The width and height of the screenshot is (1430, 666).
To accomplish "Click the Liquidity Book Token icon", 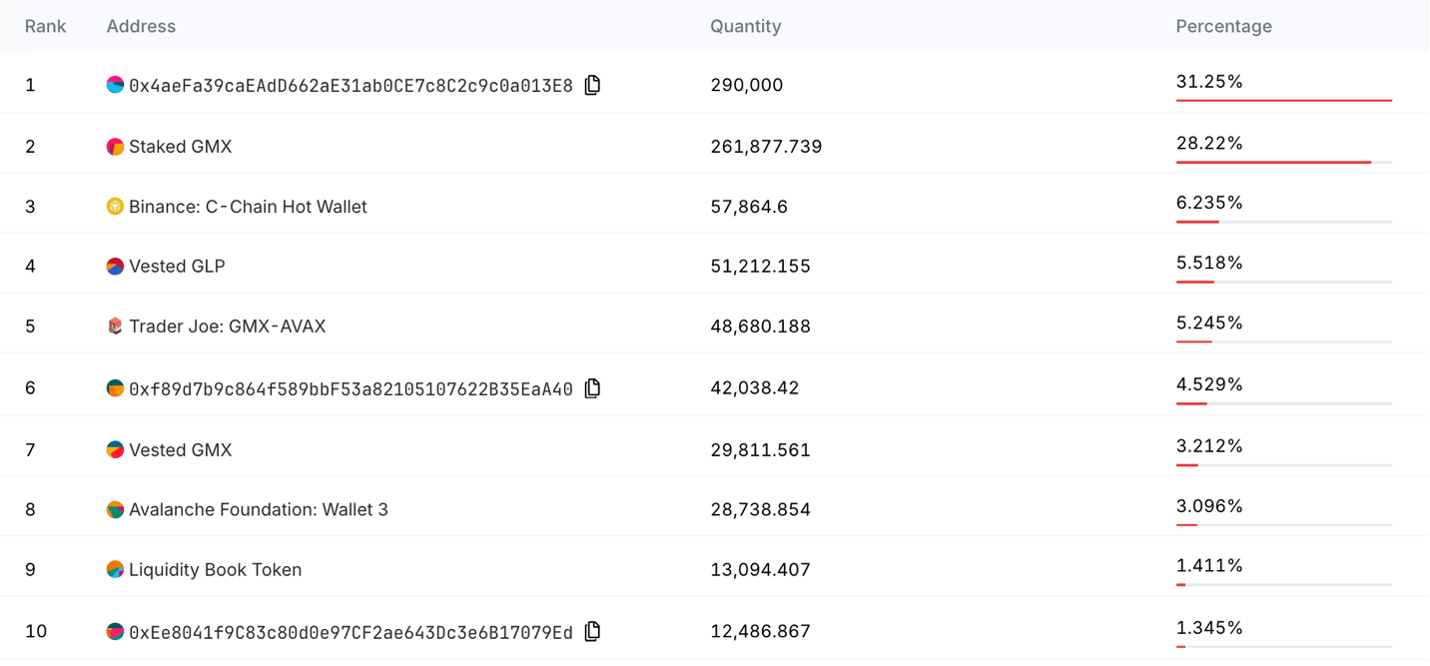I will pyautogui.click(x=115, y=569).
